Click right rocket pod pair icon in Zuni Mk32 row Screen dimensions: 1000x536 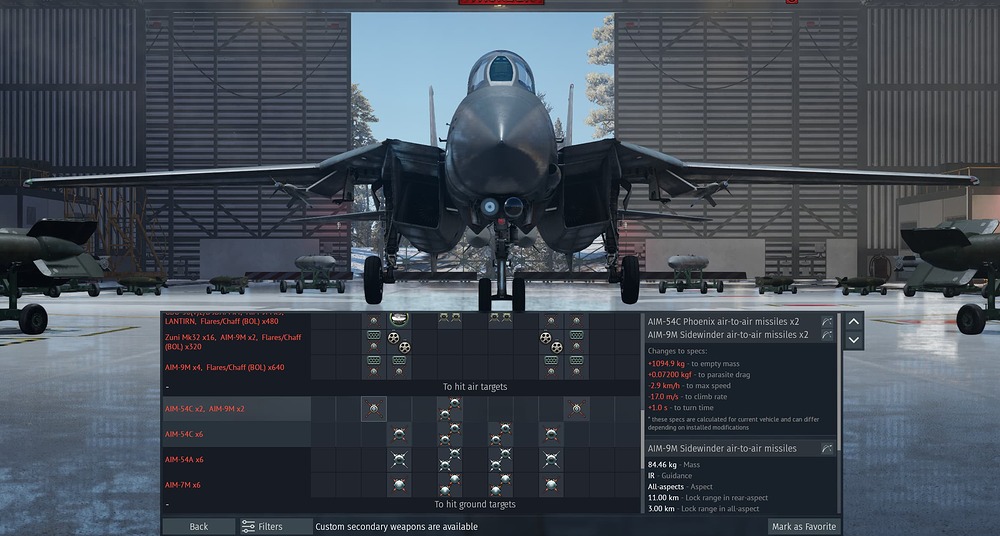click(551, 342)
